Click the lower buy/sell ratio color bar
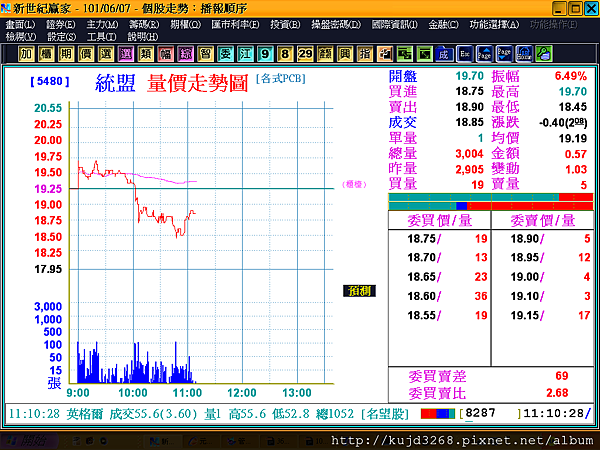600x450 pixels. click(x=491, y=206)
